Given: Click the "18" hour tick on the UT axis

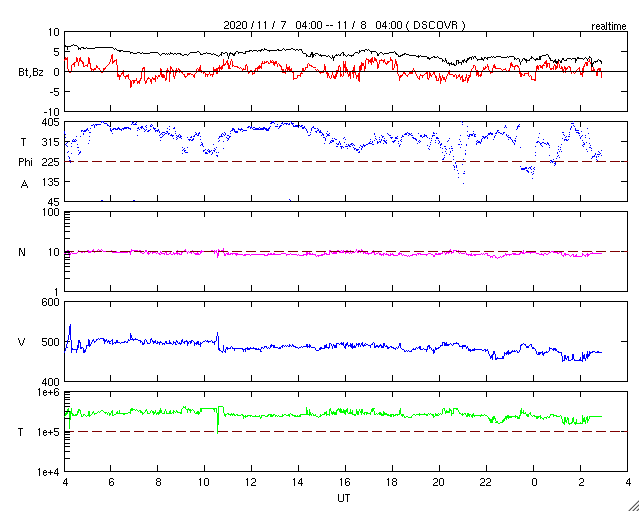Looking at the screenshot, I should [392, 483].
